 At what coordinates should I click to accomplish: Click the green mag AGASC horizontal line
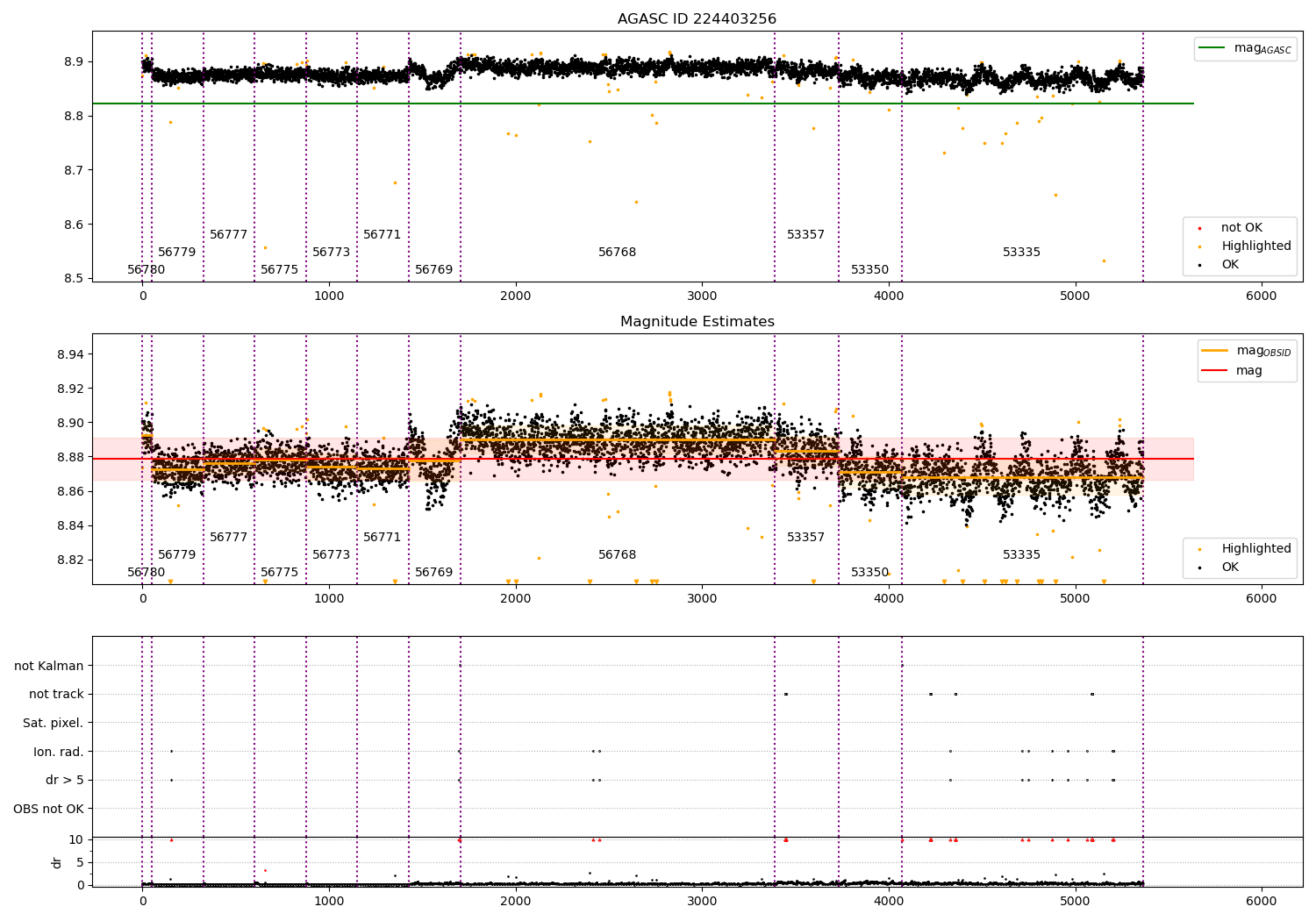[x=642, y=104]
